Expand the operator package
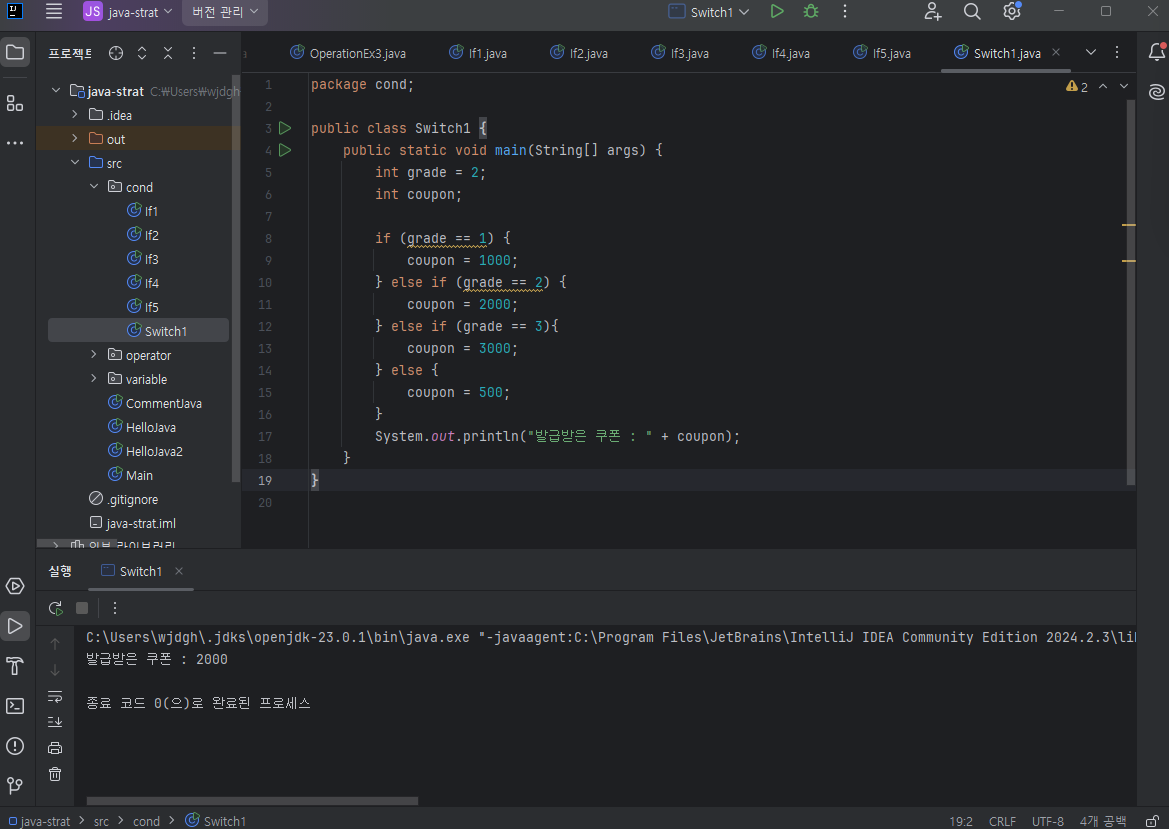Image resolution: width=1169 pixels, height=829 pixels. [94, 355]
